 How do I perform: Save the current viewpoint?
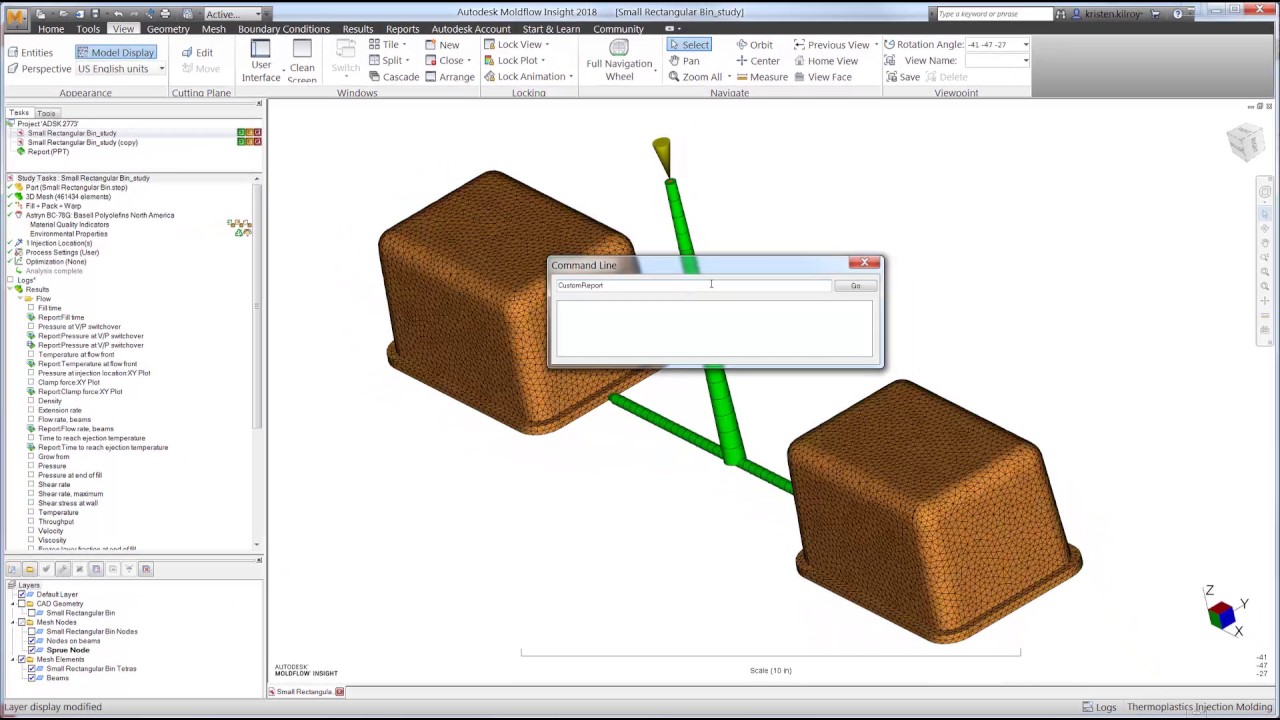click(x=902, y=77)
